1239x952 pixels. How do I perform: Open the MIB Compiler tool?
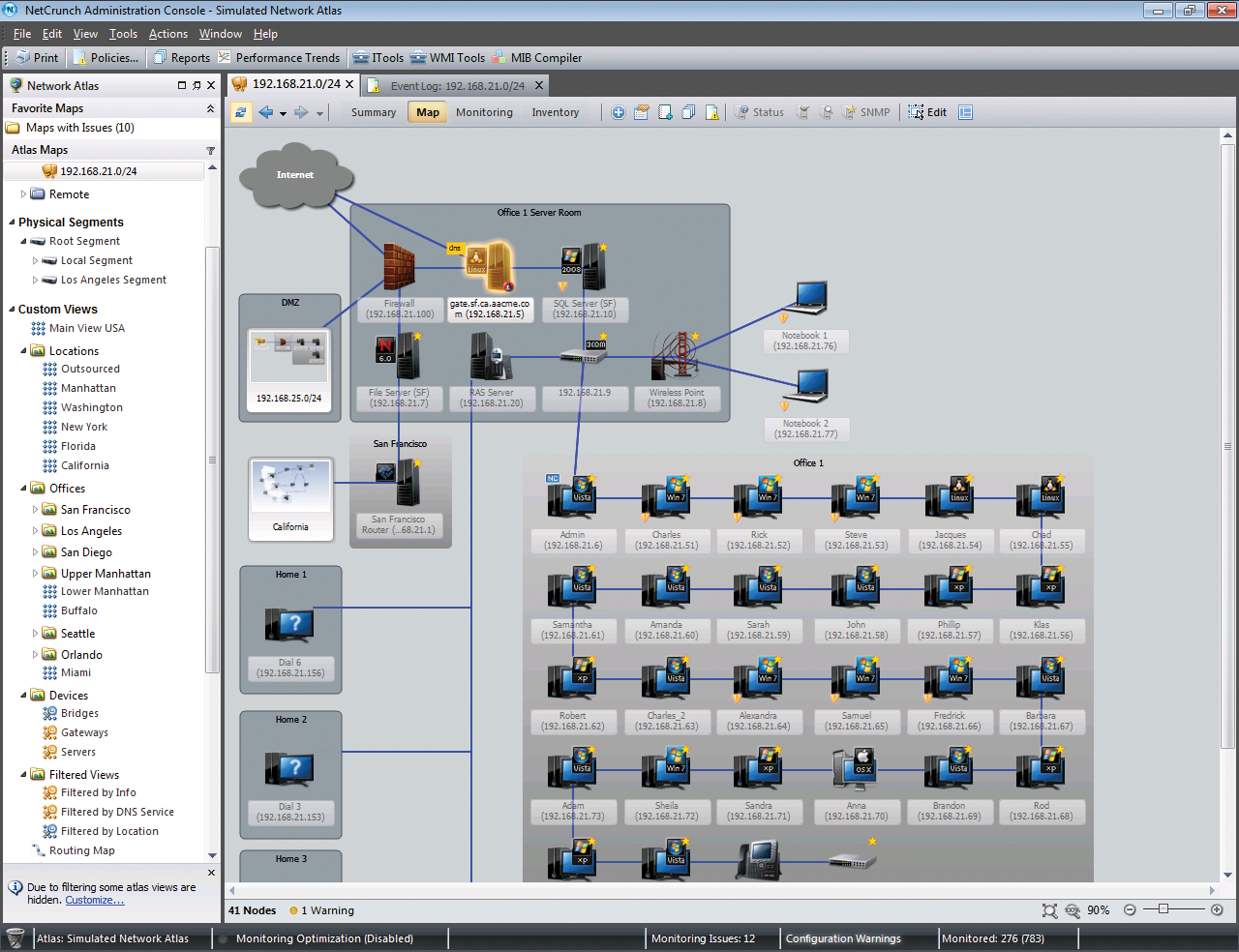[x=536, y=58]
